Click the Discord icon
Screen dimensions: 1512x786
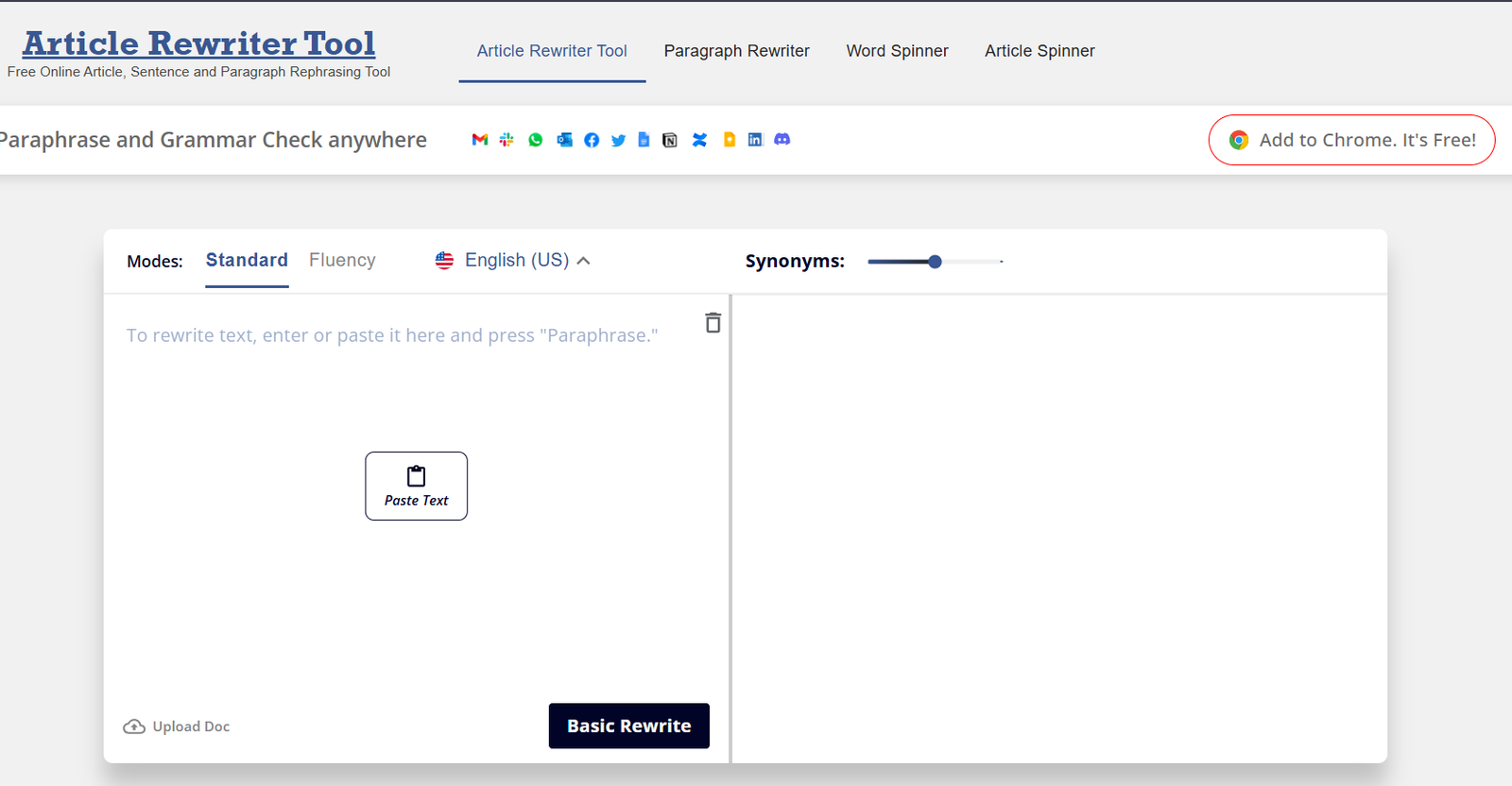[782, 140]
